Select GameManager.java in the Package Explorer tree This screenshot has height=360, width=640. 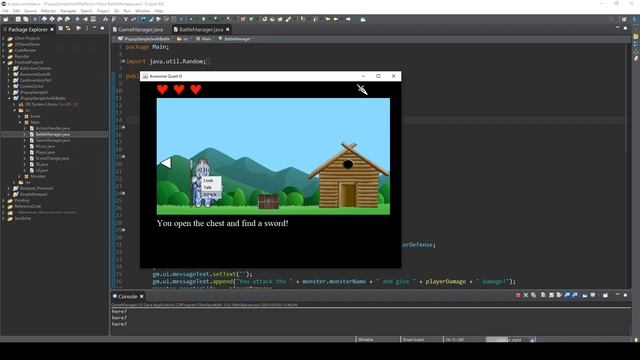tap(53, 140)
